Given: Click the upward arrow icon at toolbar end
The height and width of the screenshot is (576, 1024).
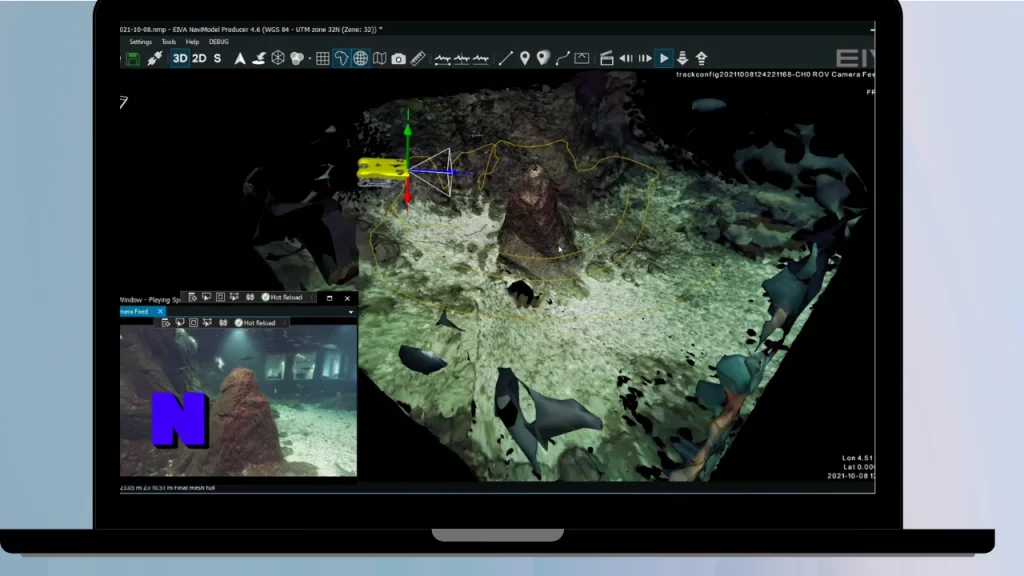Looking at the screenshot, I should 701,58.
